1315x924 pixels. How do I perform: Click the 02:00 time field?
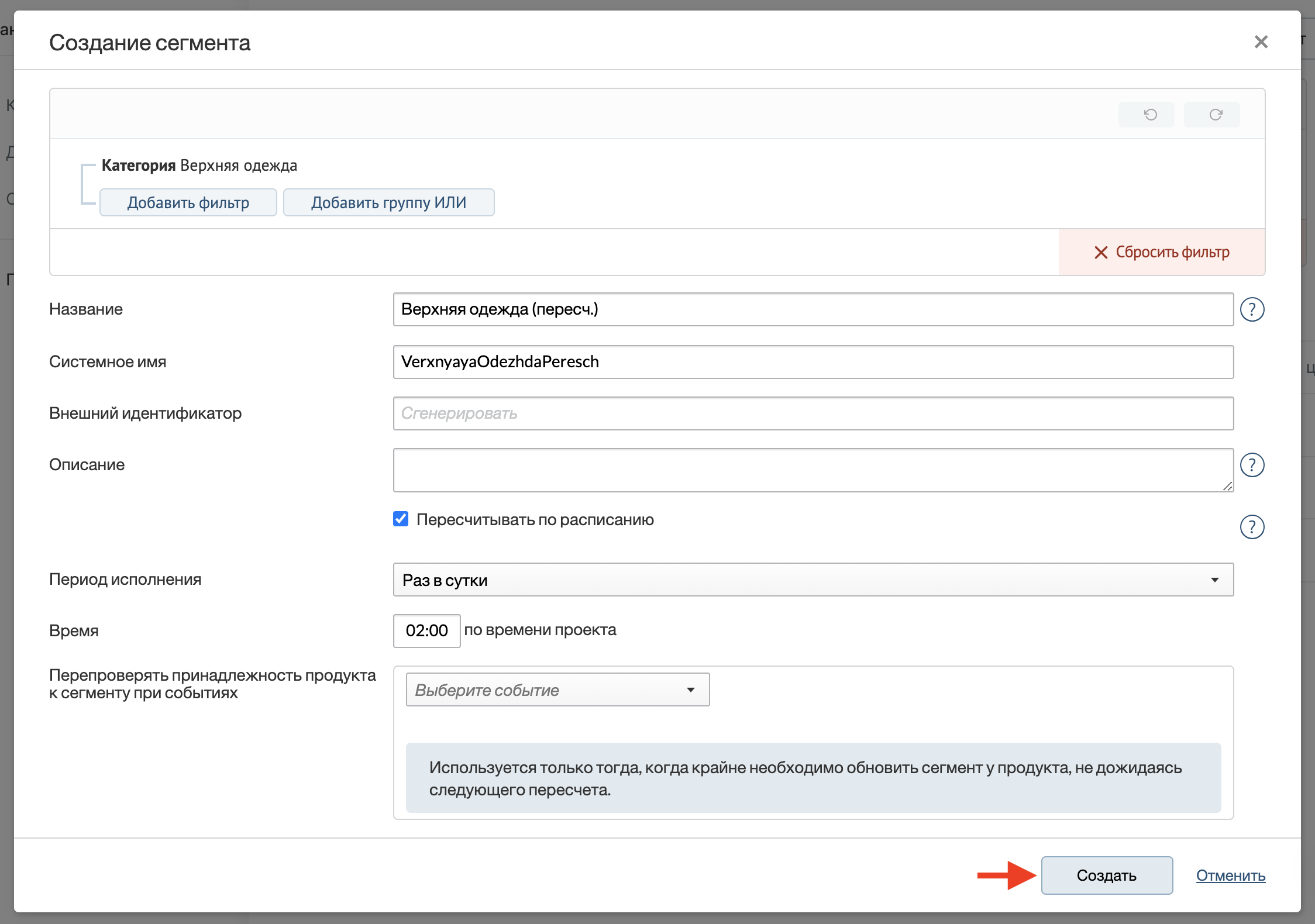click(427, 630)
